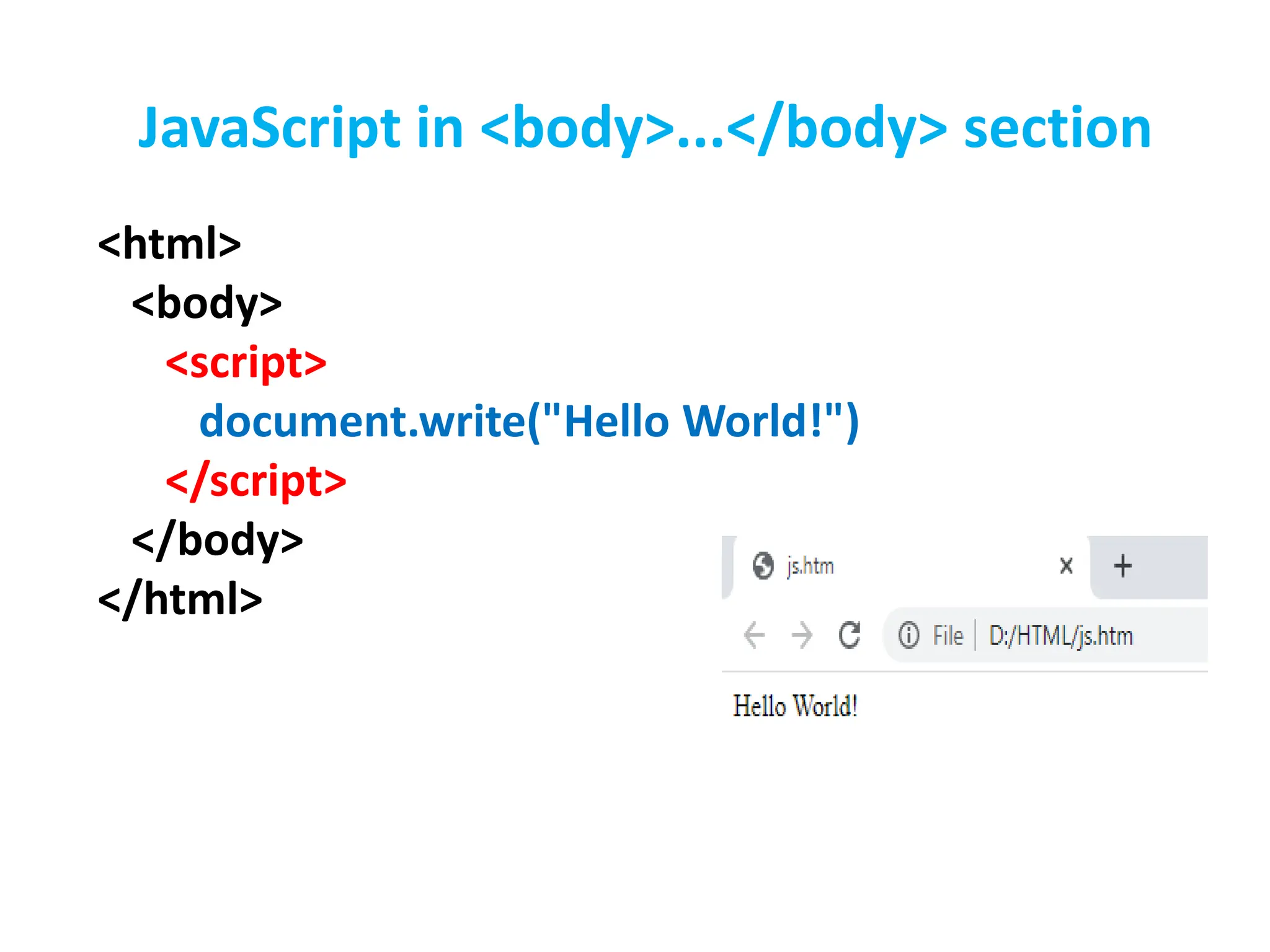This screenshot has height=952, width=1270.
Task: Click the opening <html> tag line
Action: pos(169,243)
